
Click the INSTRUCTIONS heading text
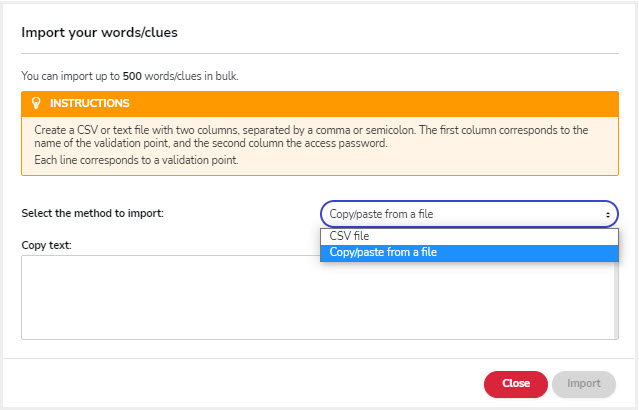[x=90, y=103]
